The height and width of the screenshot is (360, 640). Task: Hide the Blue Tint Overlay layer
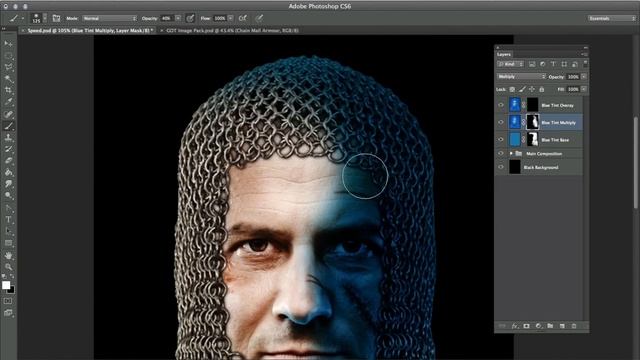coord(501,105)
